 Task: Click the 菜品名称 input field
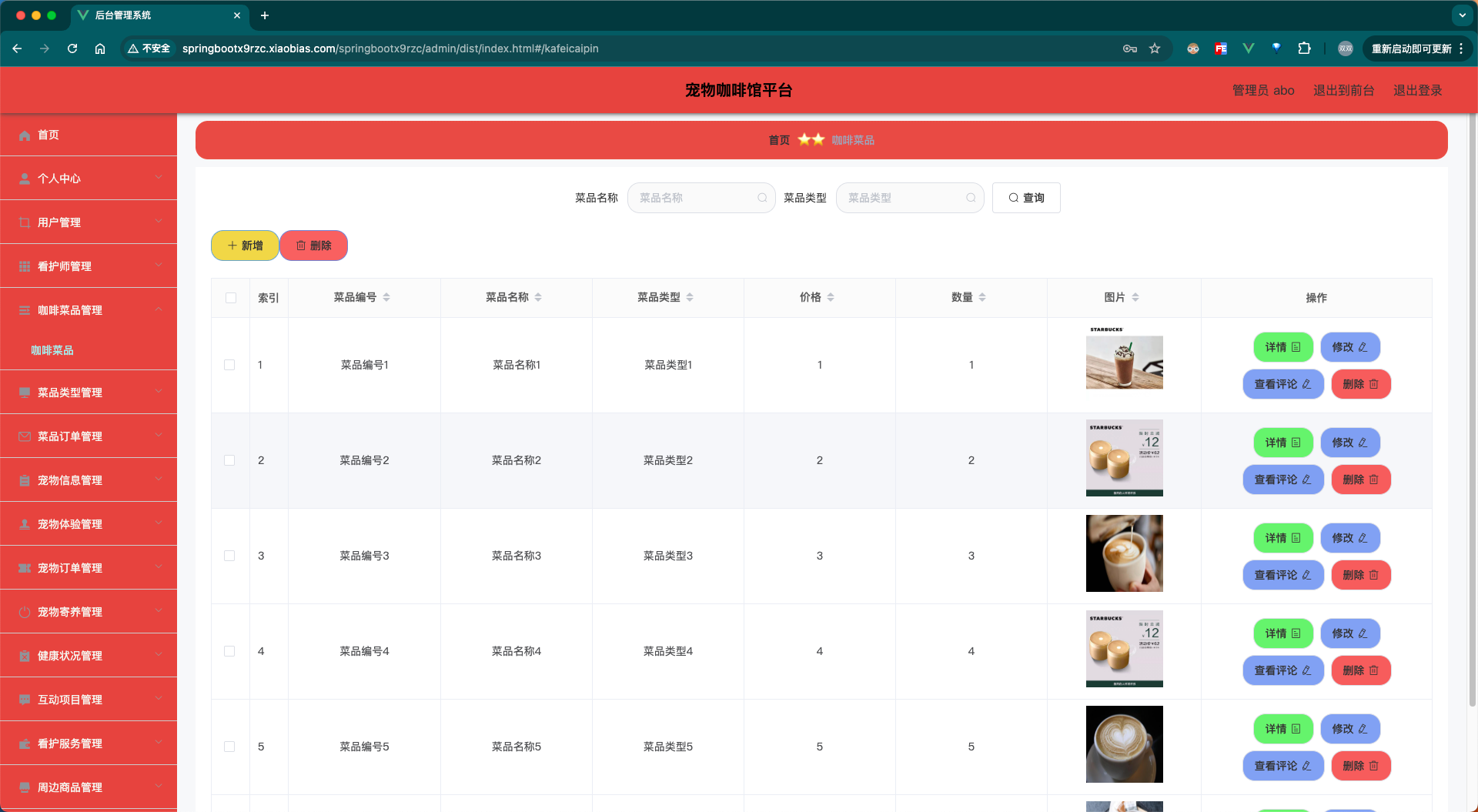701,198
